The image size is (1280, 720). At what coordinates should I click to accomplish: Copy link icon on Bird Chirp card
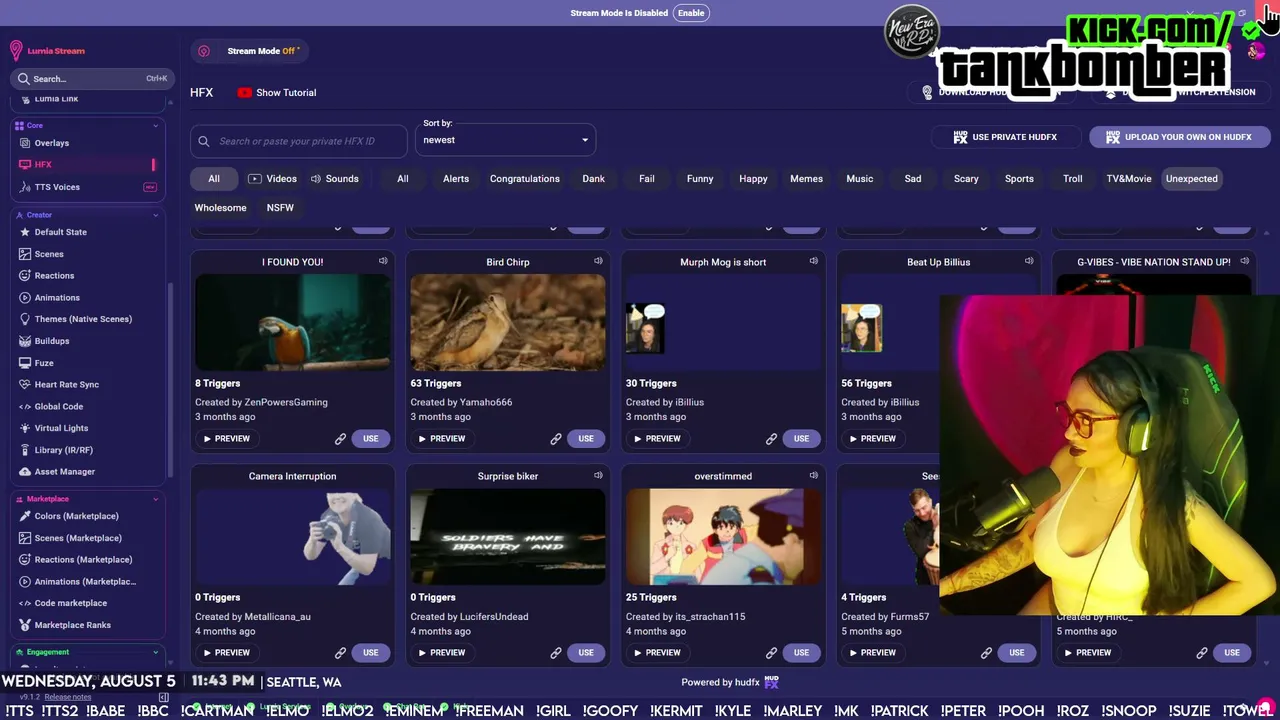[556, 439]
